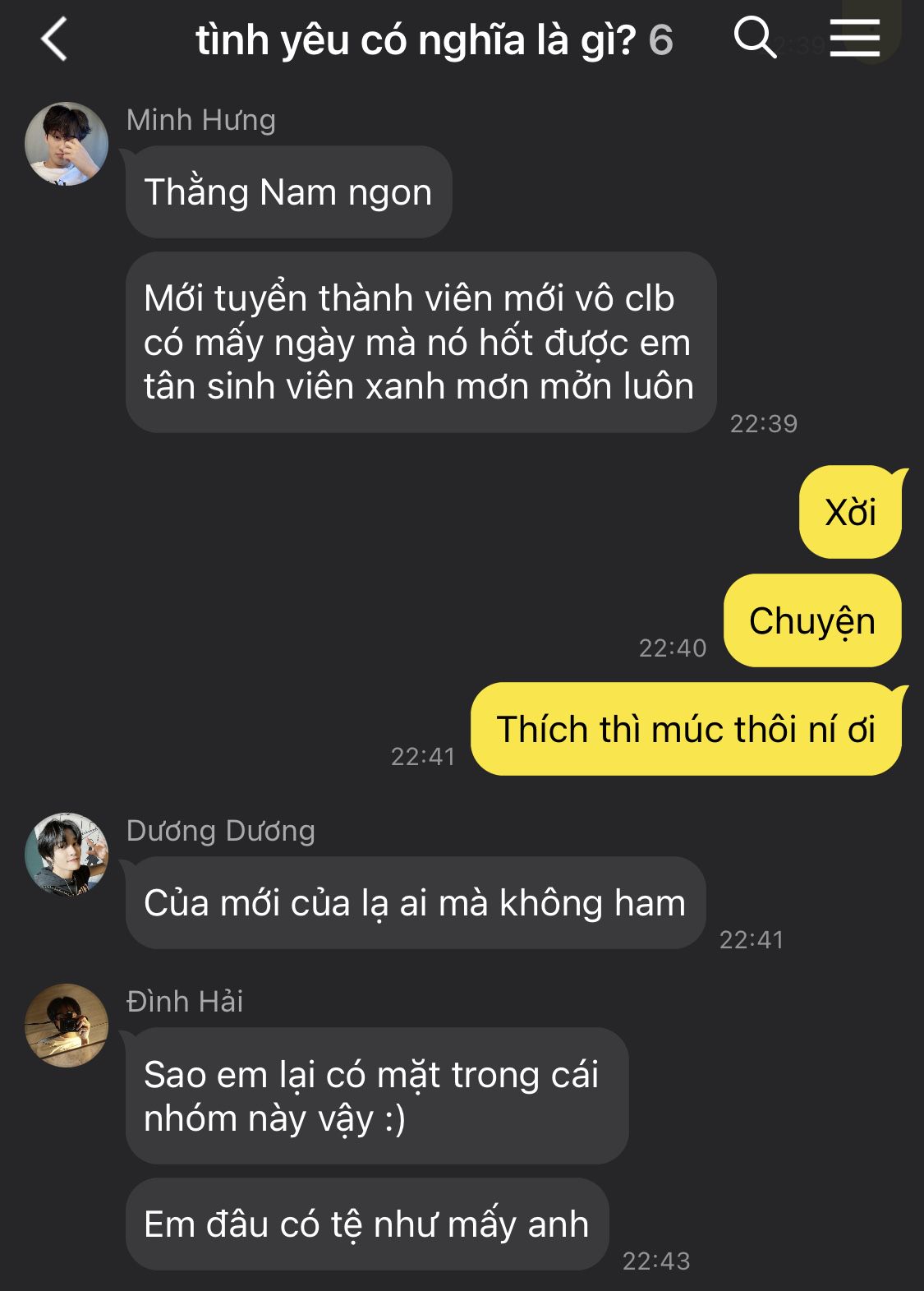Select the 'Thằng Nam ngon' message bubble
This screenshot has height=1291, width=924.
pos(288,192)
